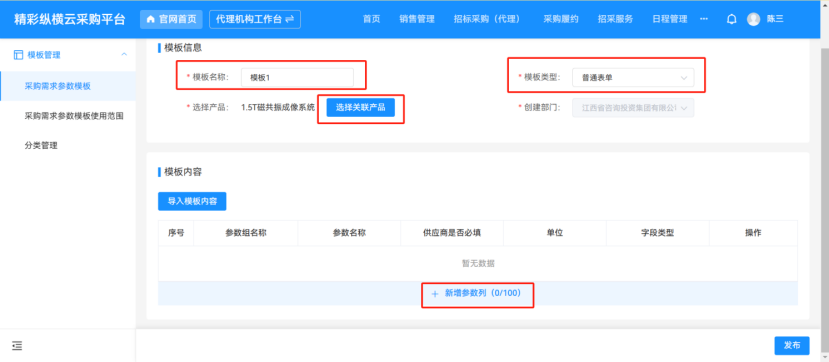Click the 供应商是否必填 column header

coord(452,233)
